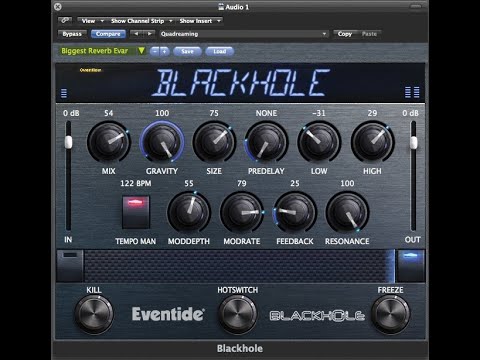Save the current preset
This screenshot has width=480, height=360.
[x=187, y=51]
